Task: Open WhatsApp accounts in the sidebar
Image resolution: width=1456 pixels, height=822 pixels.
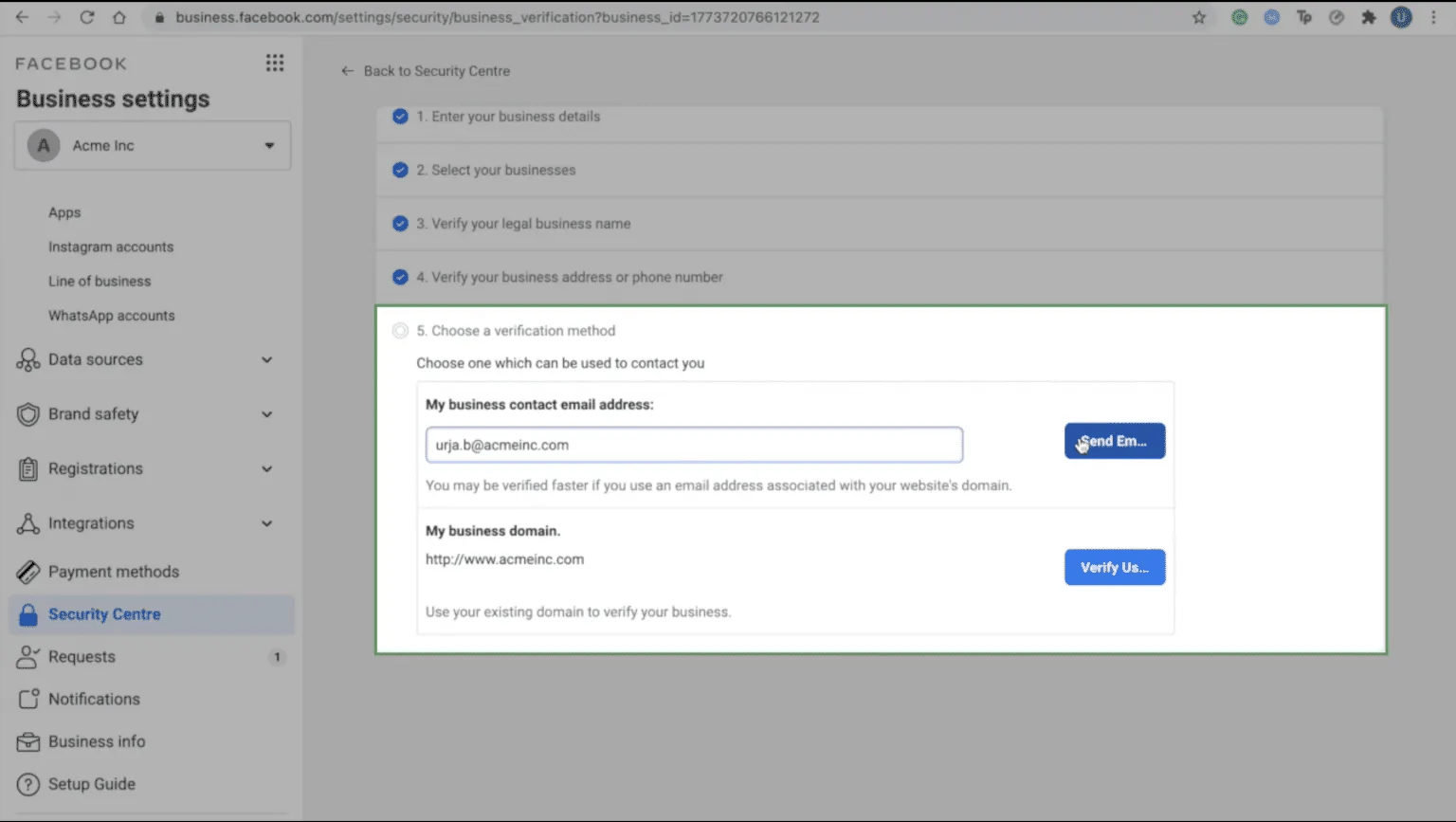Action: (x=112, y=316)
